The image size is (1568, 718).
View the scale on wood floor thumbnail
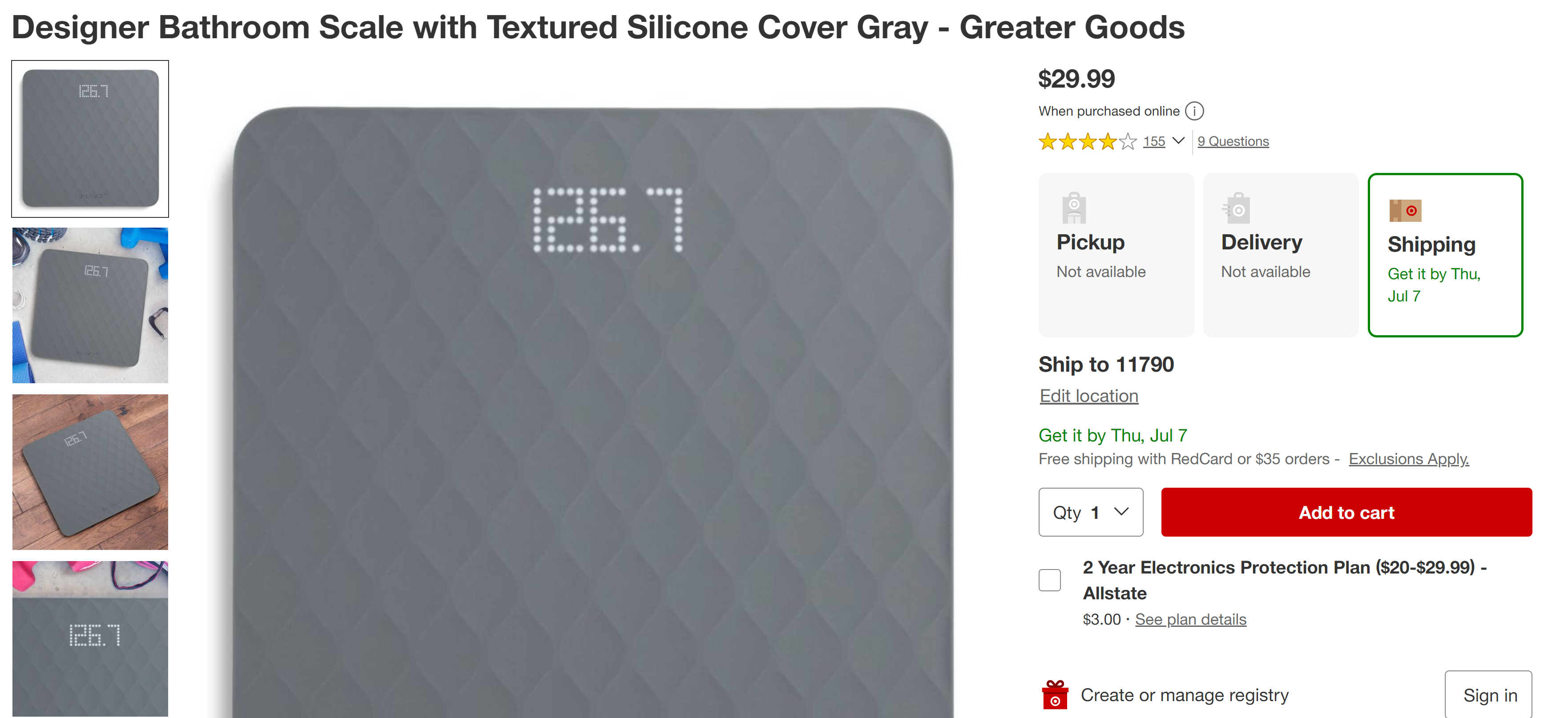[90, 472]
